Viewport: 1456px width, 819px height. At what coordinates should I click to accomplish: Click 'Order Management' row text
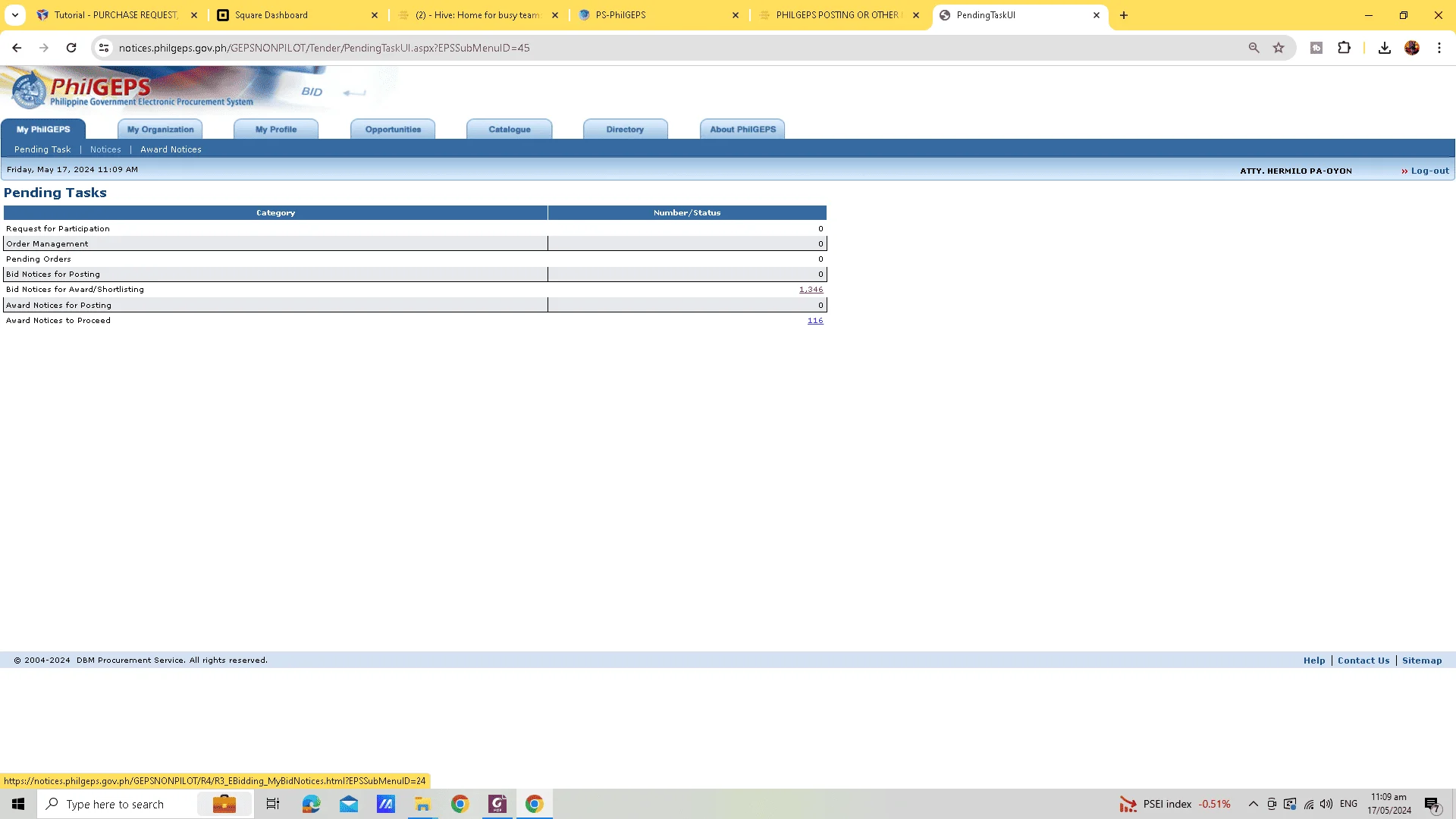47,243
